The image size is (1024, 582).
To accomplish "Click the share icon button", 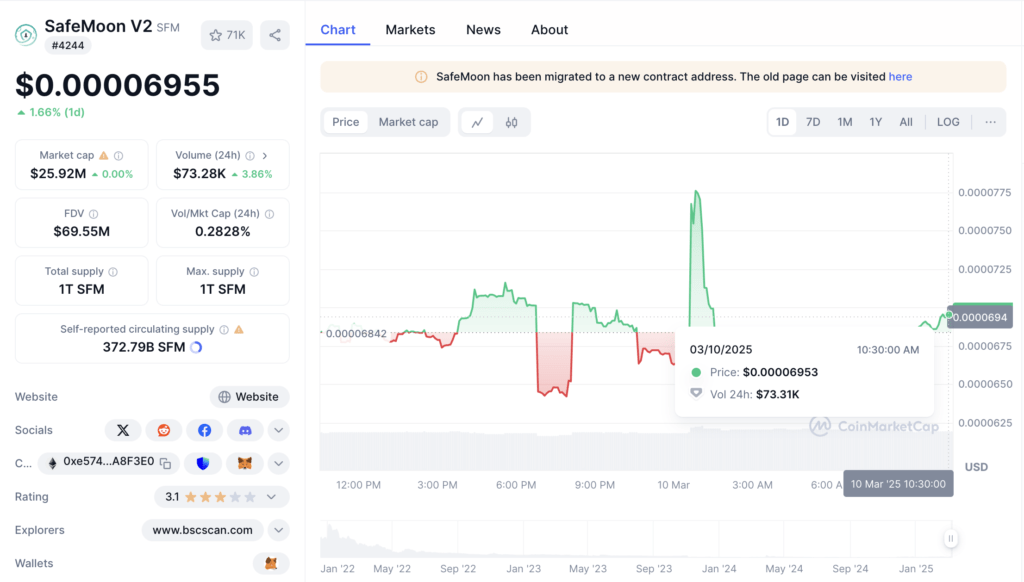I will (x=275, y=35).
